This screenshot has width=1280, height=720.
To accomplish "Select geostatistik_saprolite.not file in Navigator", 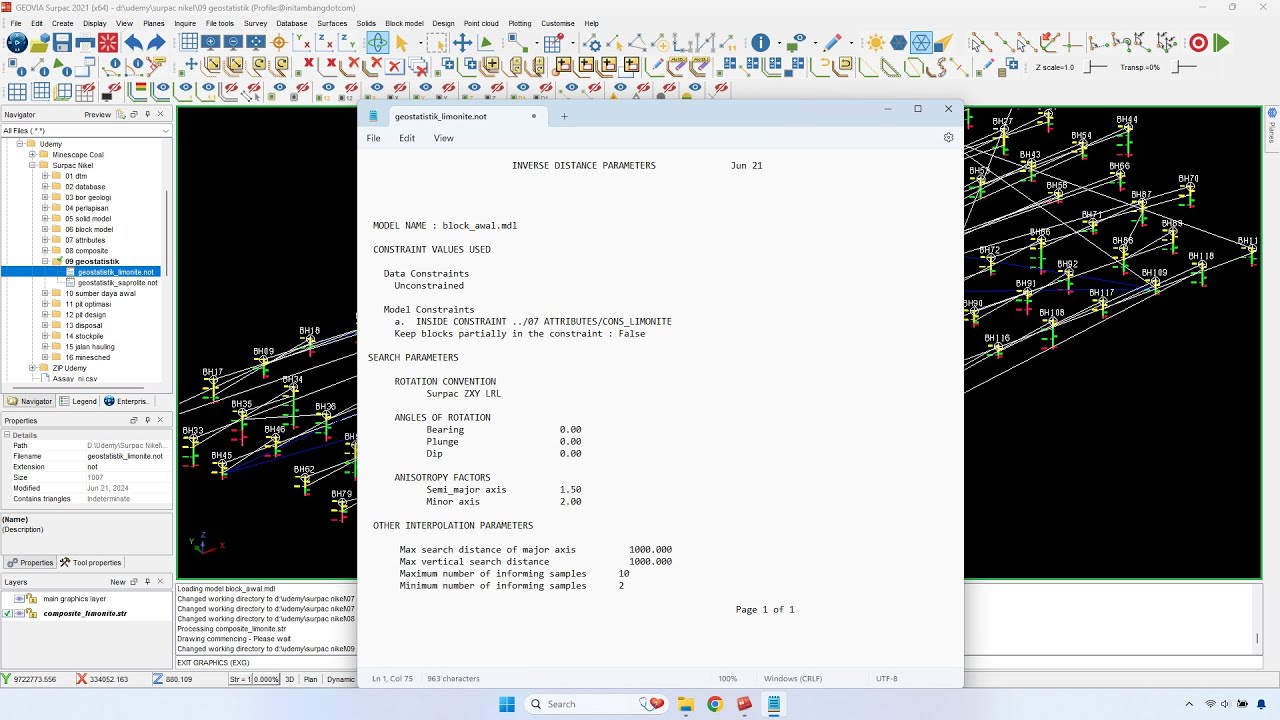I will [117, 283].
